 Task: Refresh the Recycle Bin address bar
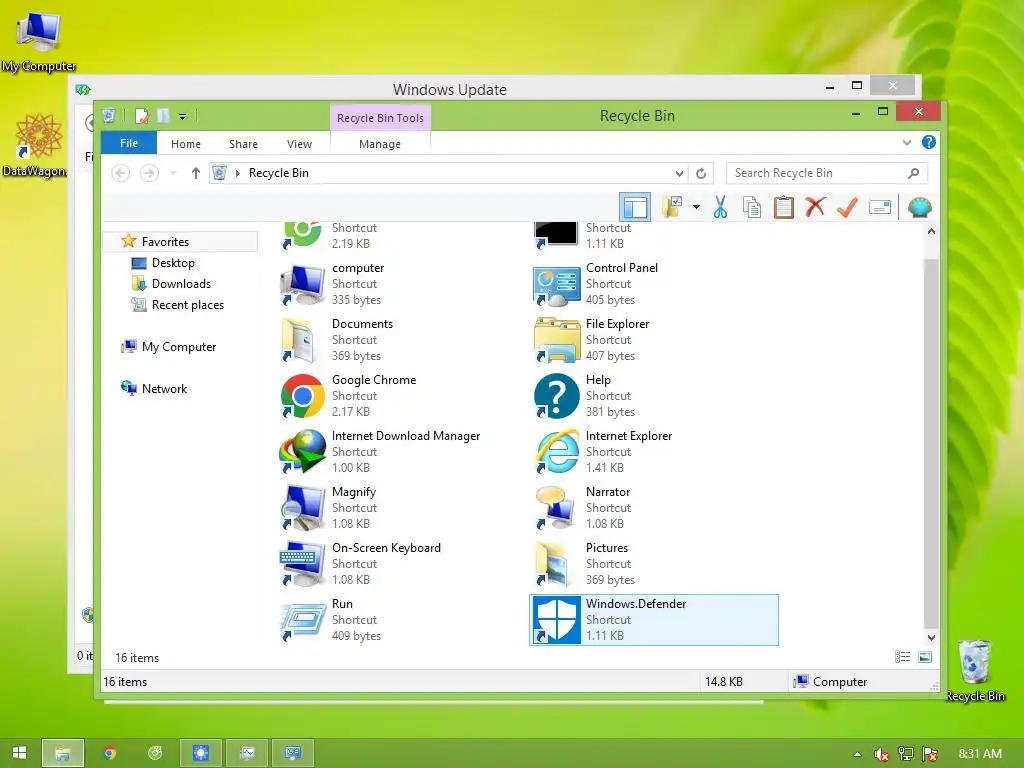pos(701,173)
